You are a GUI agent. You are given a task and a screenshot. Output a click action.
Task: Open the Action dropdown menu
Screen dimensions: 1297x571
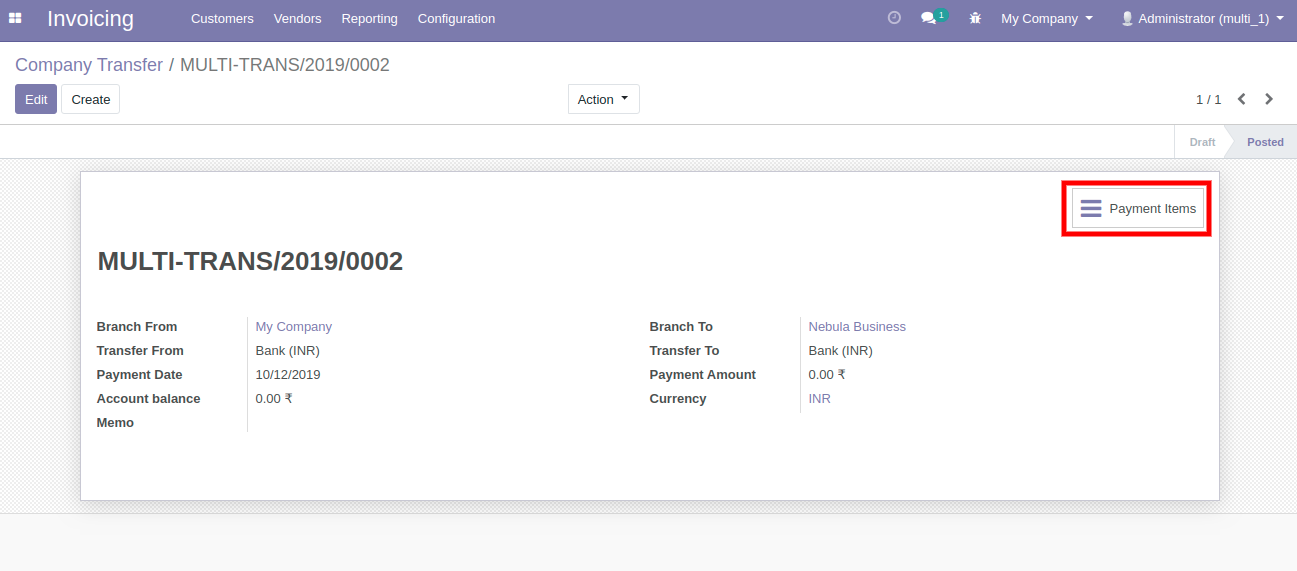point(603,99)
